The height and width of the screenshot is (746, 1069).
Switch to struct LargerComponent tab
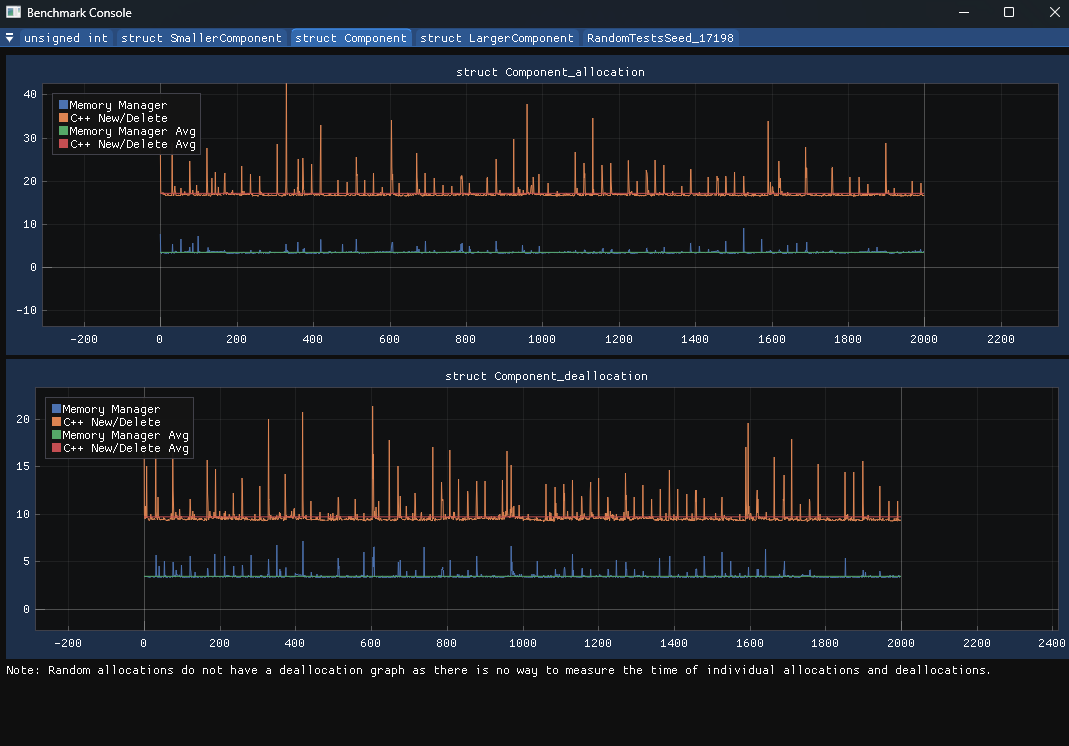coord(497,38)
